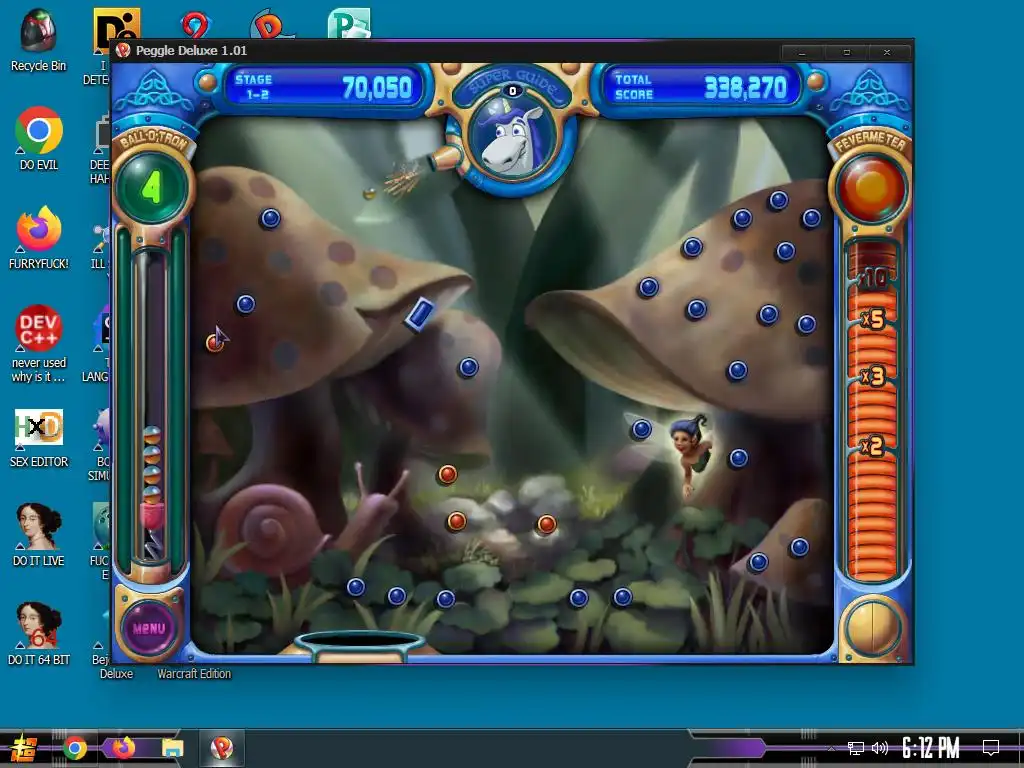Image resolution: width=1024 pixels, height=768 pixels.
Task: Maximize the Peggle Deluxe window
Action: pos(846,52)
